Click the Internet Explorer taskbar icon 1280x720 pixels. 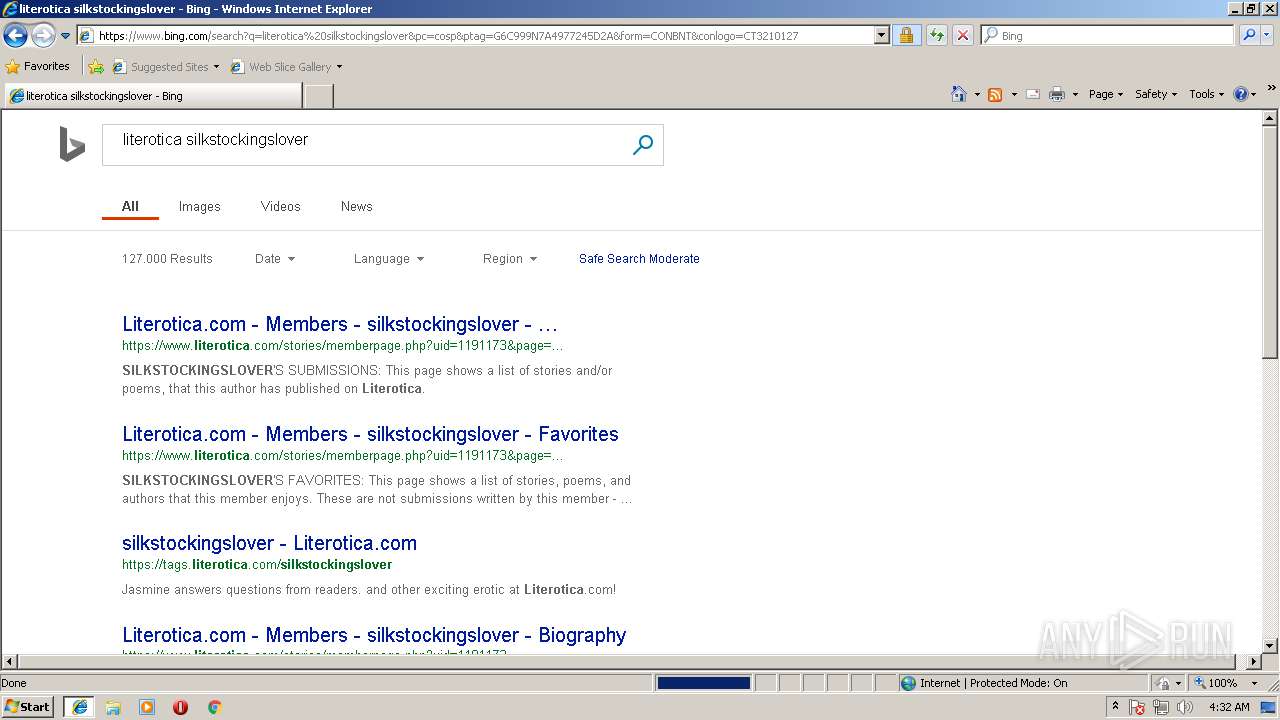[79, 707]
